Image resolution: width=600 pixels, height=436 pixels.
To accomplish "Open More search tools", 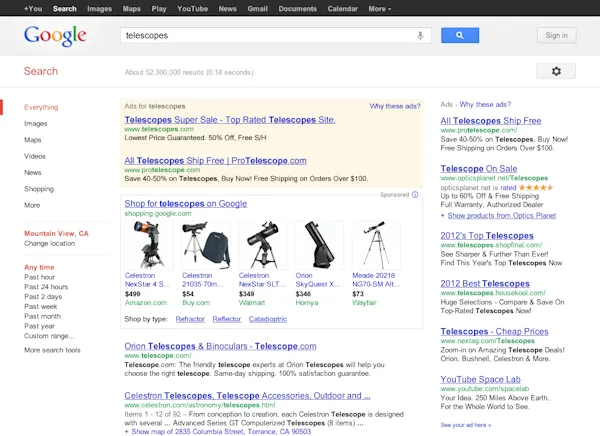I will pyautogui.click(x=52, y=350).
